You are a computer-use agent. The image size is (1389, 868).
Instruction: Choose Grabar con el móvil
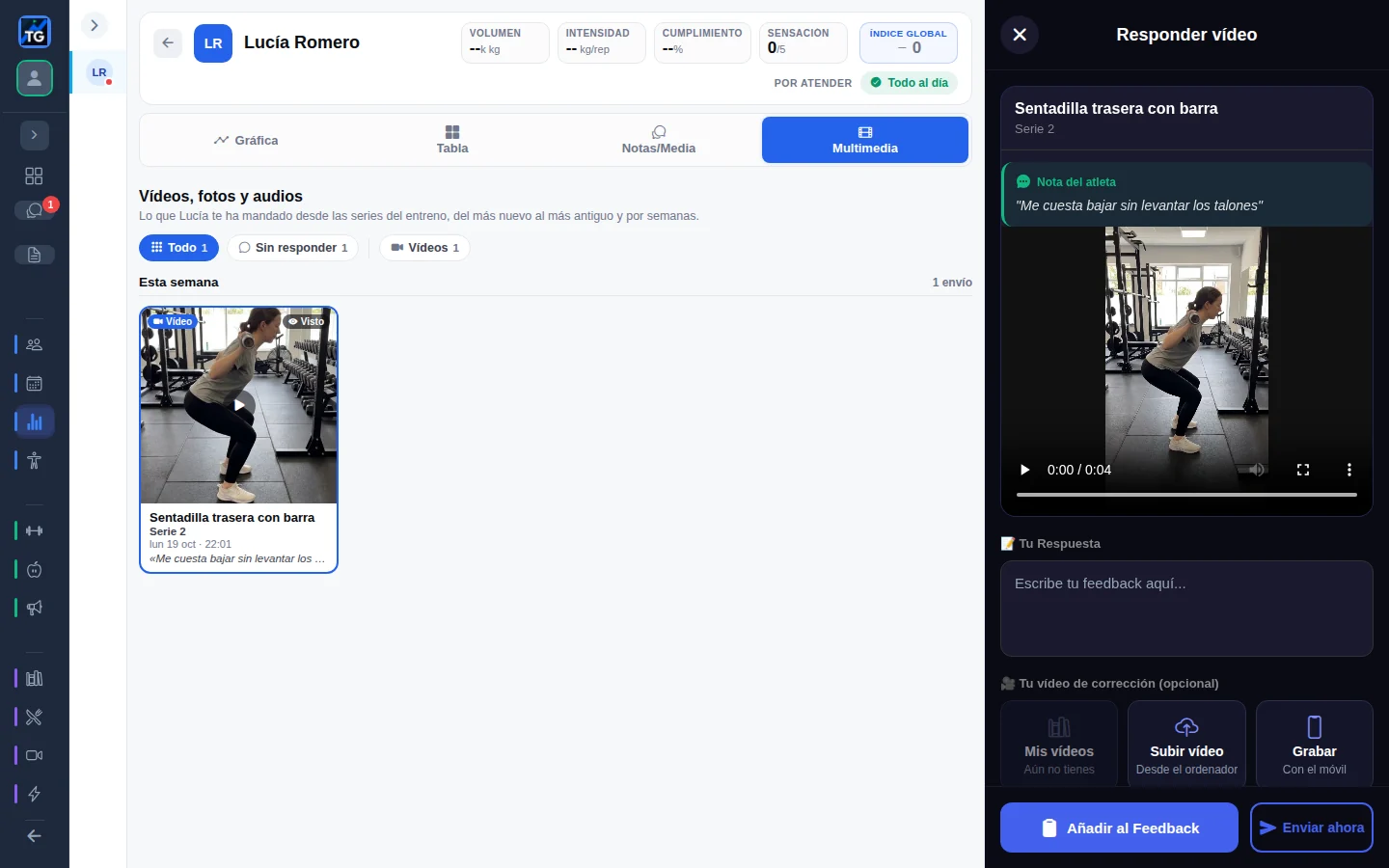[x=1315, y=744]
